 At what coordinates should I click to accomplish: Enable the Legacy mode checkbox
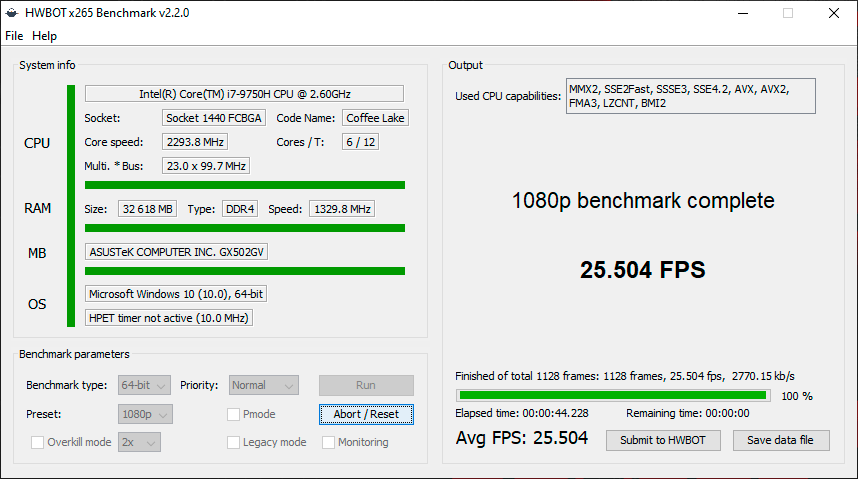(233, 442)
